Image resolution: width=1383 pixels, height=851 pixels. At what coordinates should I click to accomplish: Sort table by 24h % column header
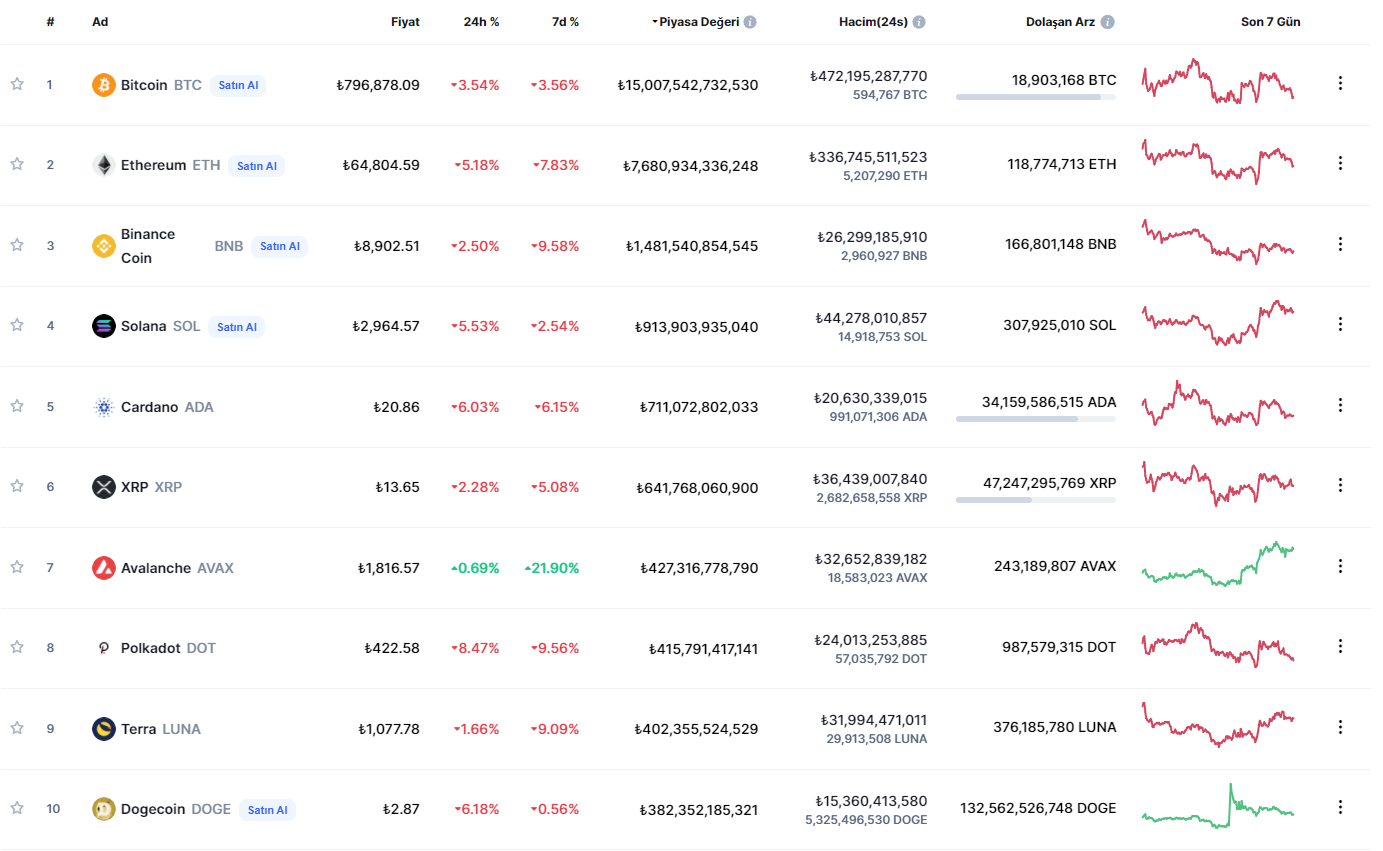[481, 22]
